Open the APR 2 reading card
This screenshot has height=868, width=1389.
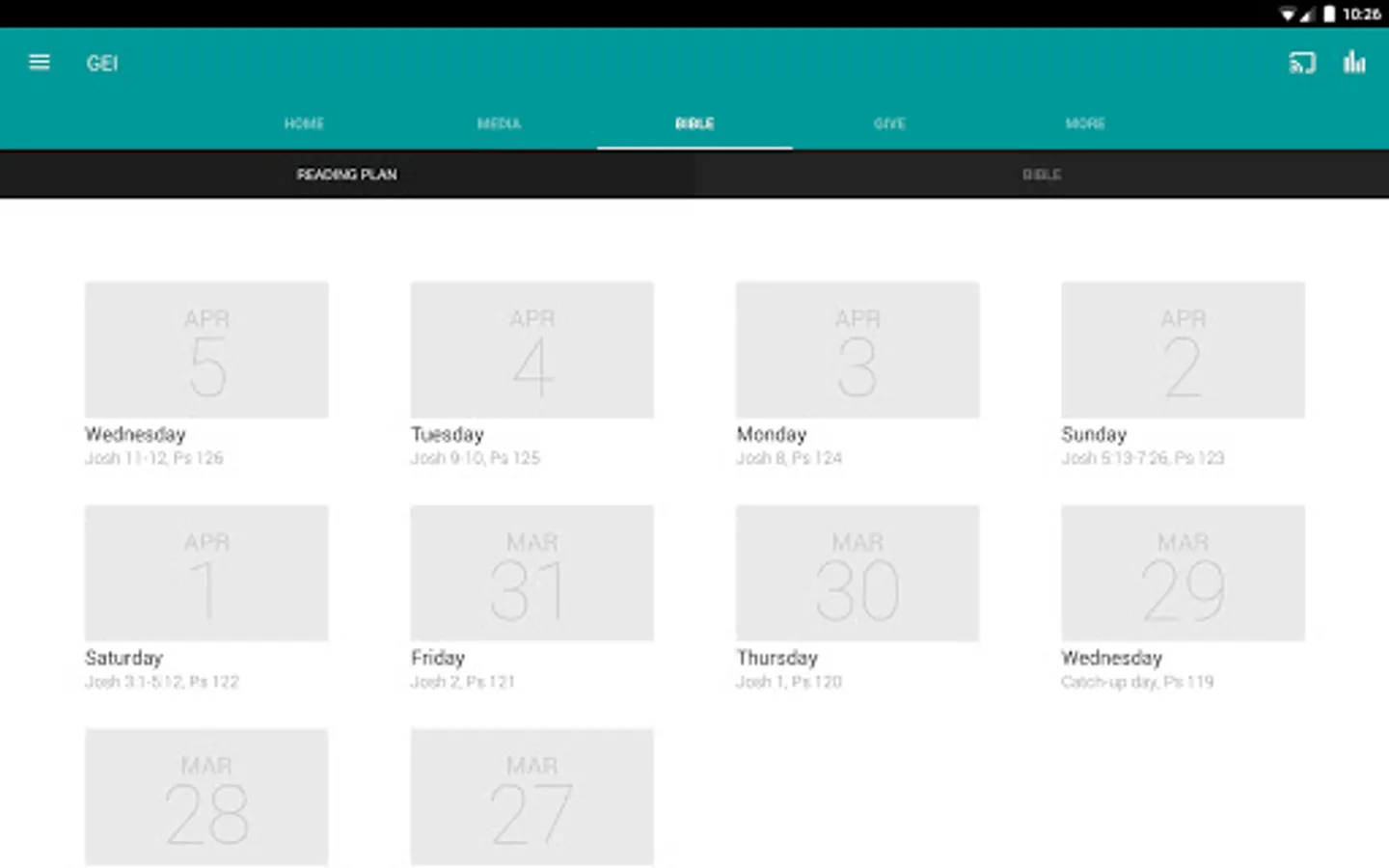coord(1184,350)
